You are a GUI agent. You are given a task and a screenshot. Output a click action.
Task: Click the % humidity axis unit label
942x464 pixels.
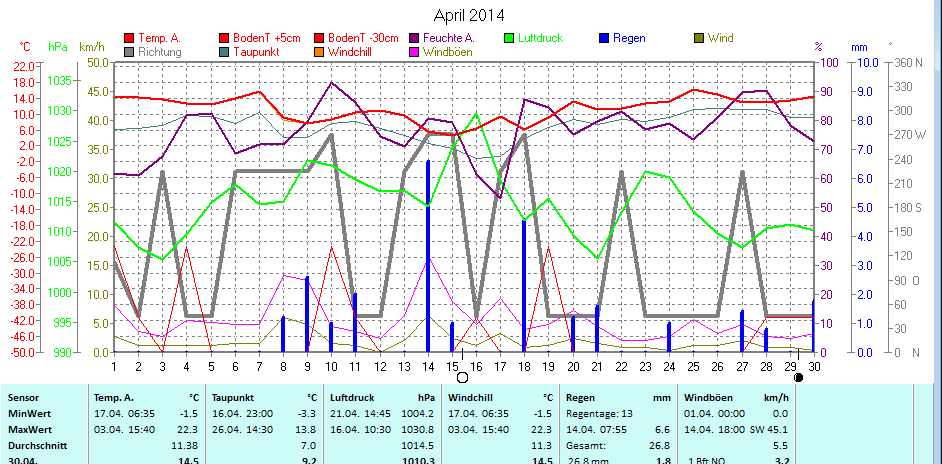(818, 46)
